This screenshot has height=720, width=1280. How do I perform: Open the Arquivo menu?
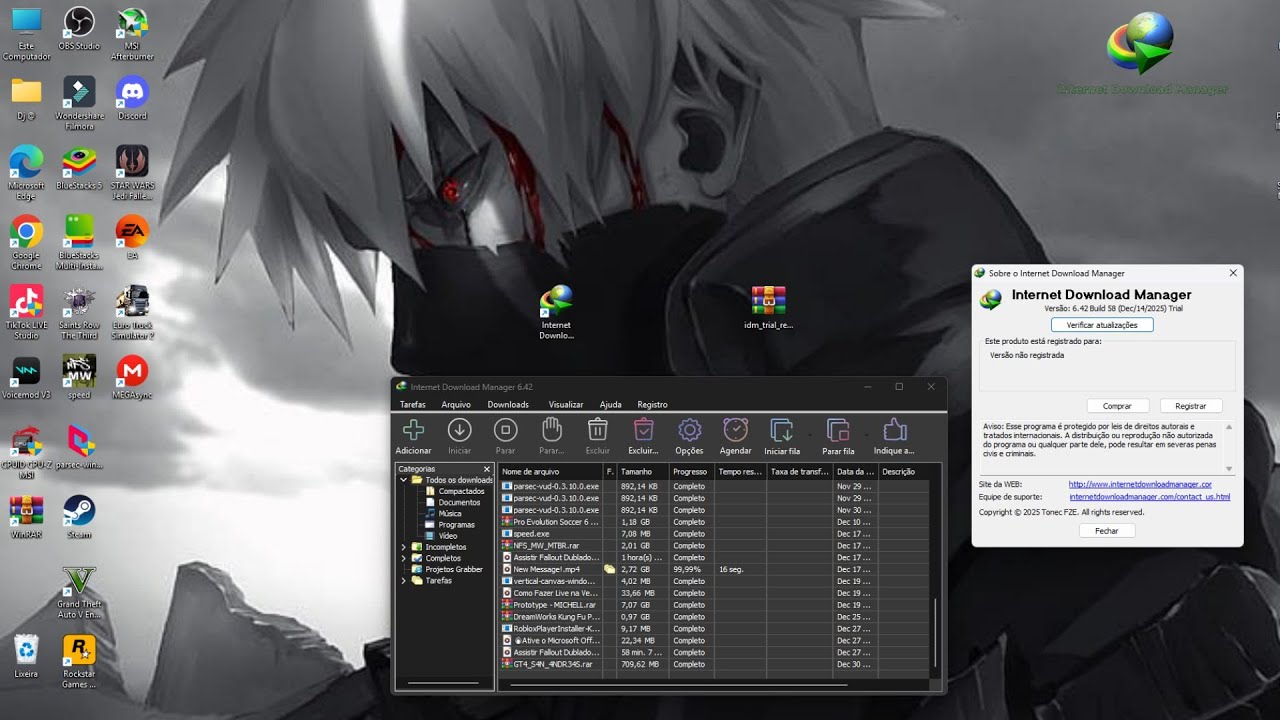point(456,405)
